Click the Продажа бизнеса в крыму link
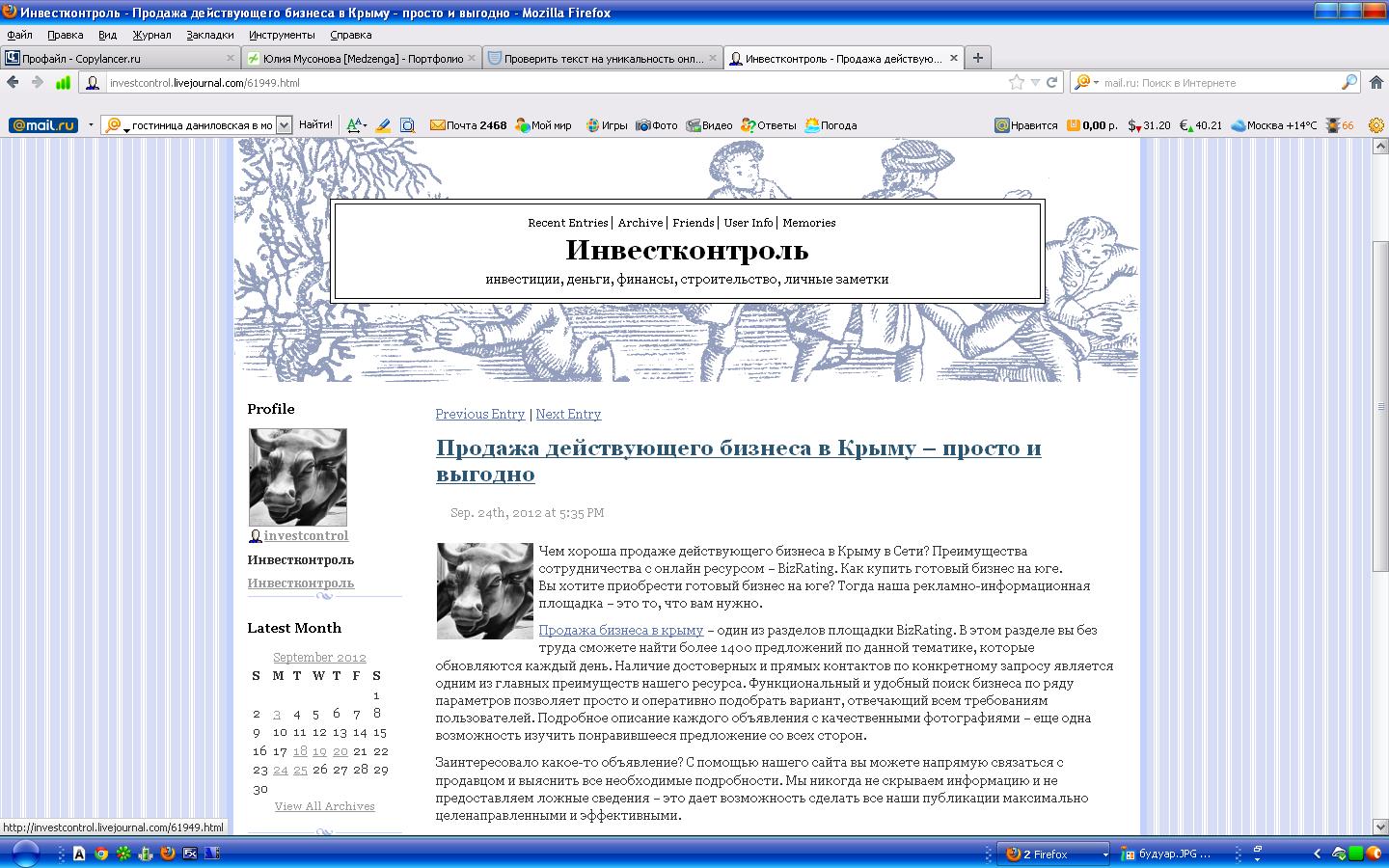The height and width of the screenshot is (868, 1389). pyautogui.click(x=621, y=630)
